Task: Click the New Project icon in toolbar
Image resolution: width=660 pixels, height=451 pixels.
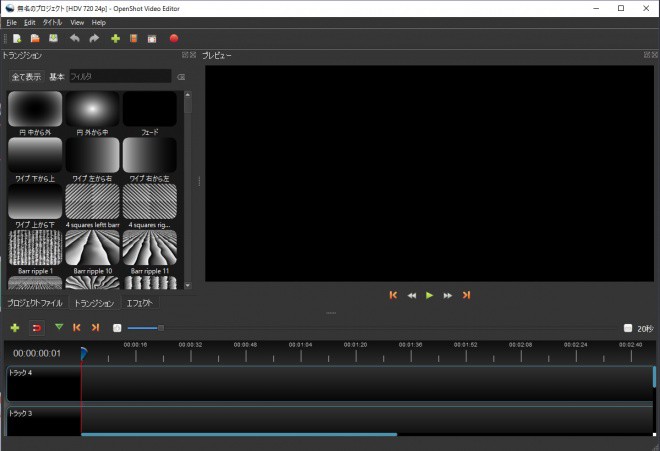Action: point(17,39)
